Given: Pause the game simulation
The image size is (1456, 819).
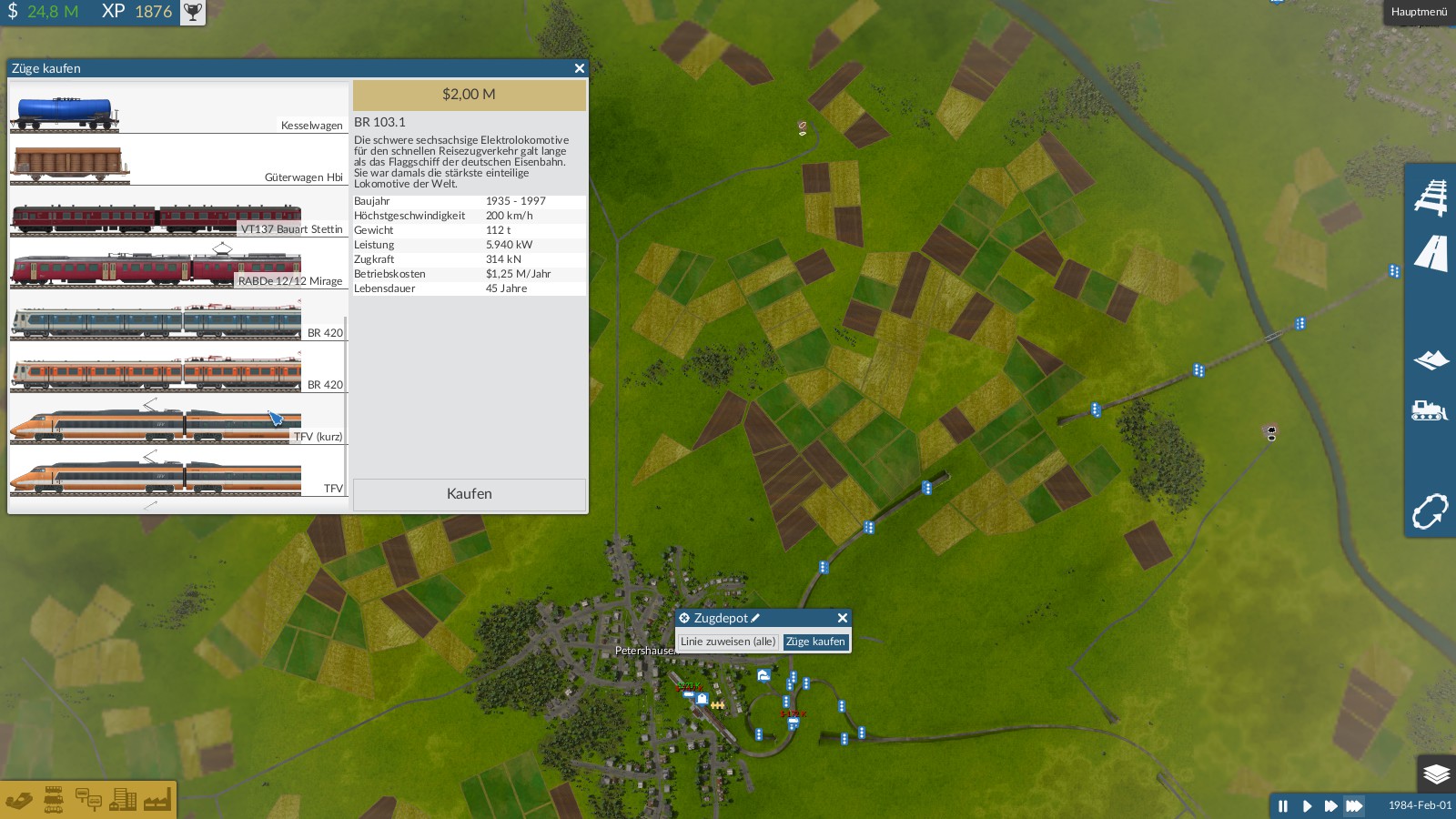Looking at the screenshot, I should point(1283,805).
